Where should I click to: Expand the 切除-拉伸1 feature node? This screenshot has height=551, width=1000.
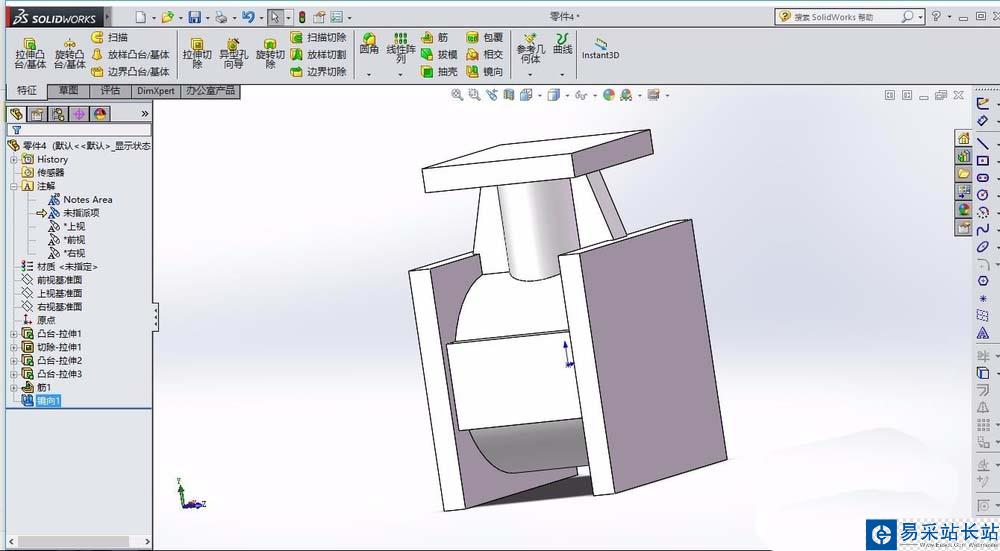tap(14, 347)
